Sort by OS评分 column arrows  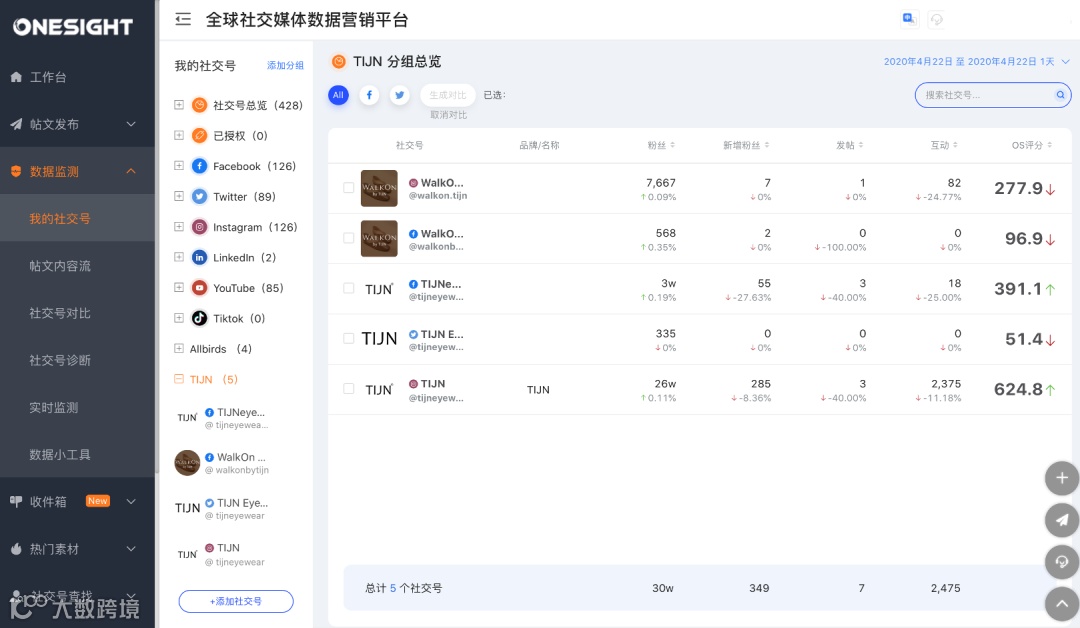coord(1050,145)
